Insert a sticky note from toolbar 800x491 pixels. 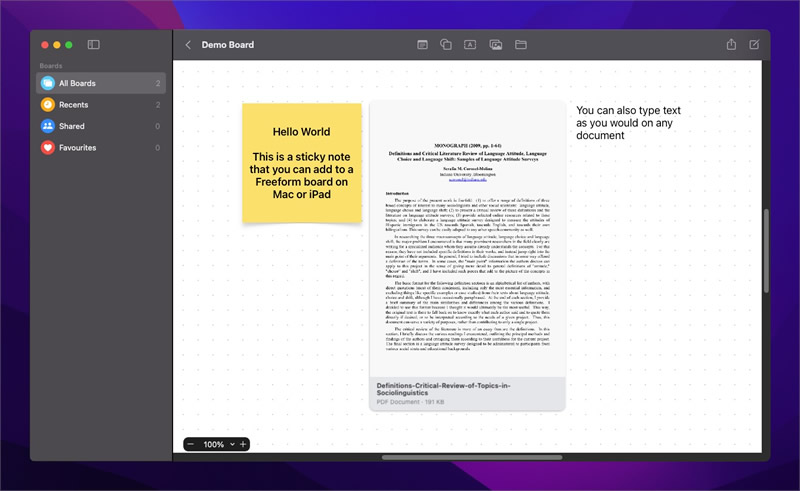[422, 45]
